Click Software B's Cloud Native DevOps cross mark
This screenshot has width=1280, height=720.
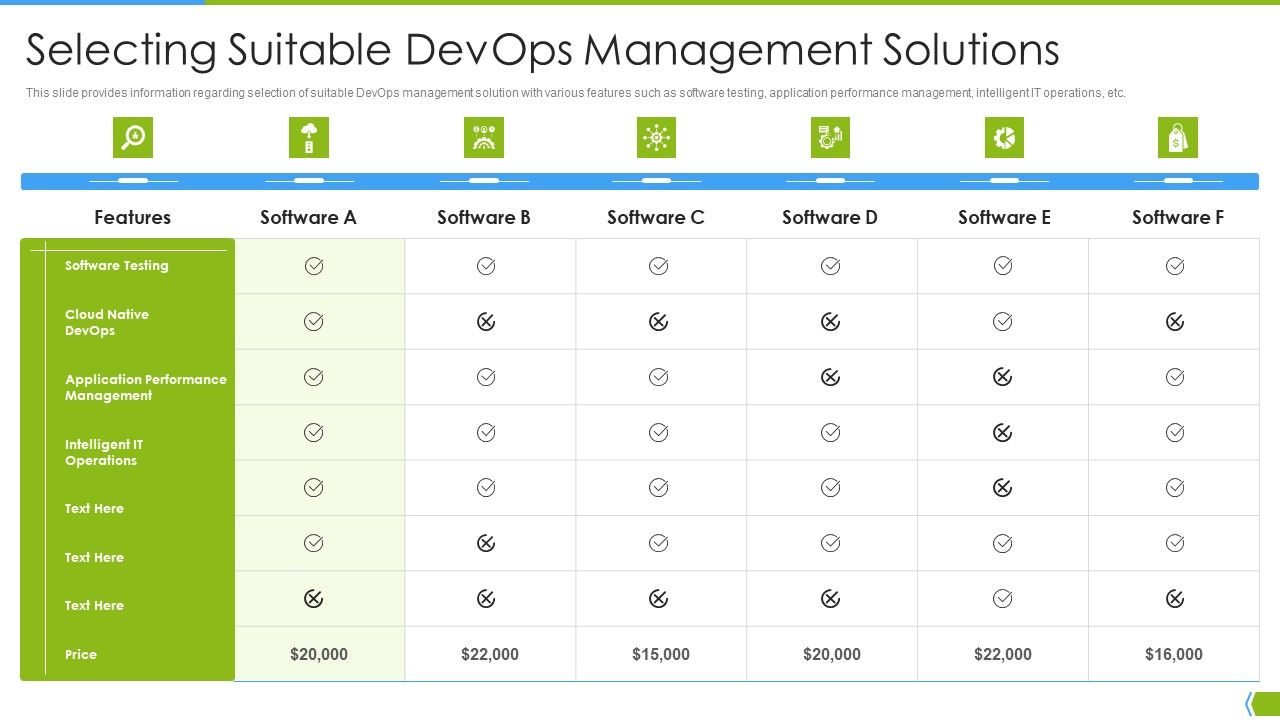pyautogui.click(x=486, y=321)
